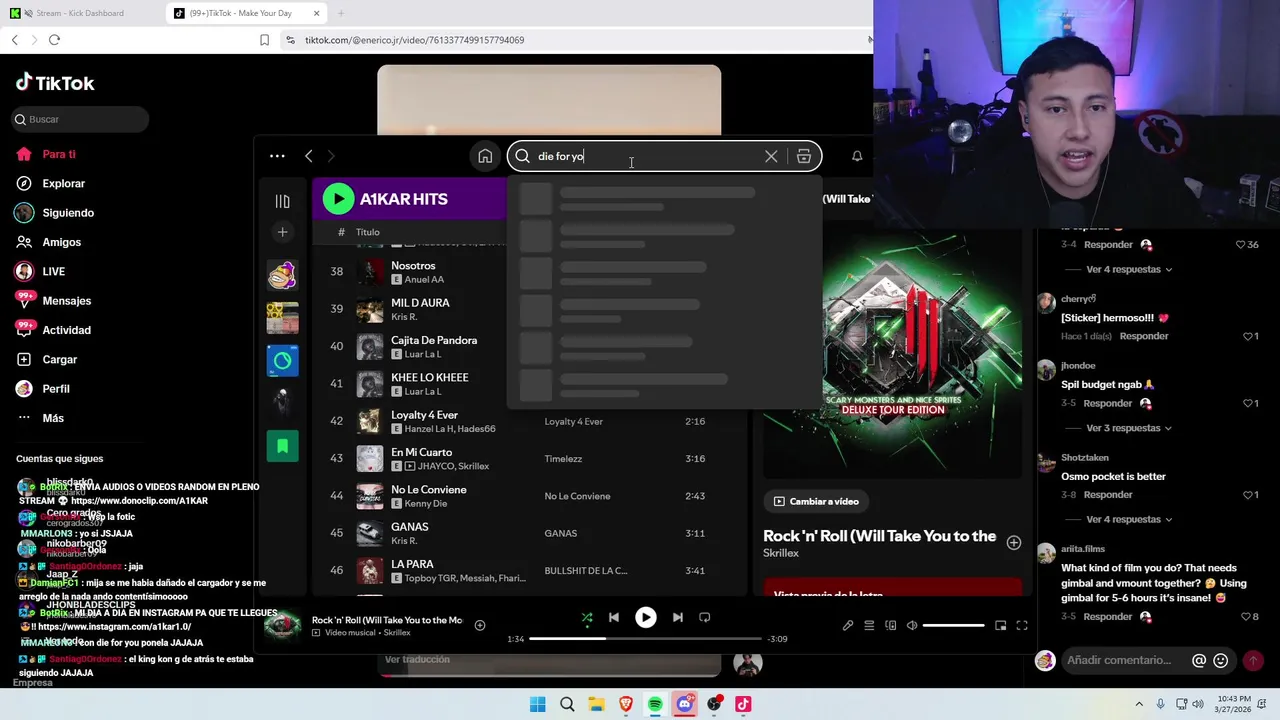Click TikTok Buscar search box

pos(80,119)
